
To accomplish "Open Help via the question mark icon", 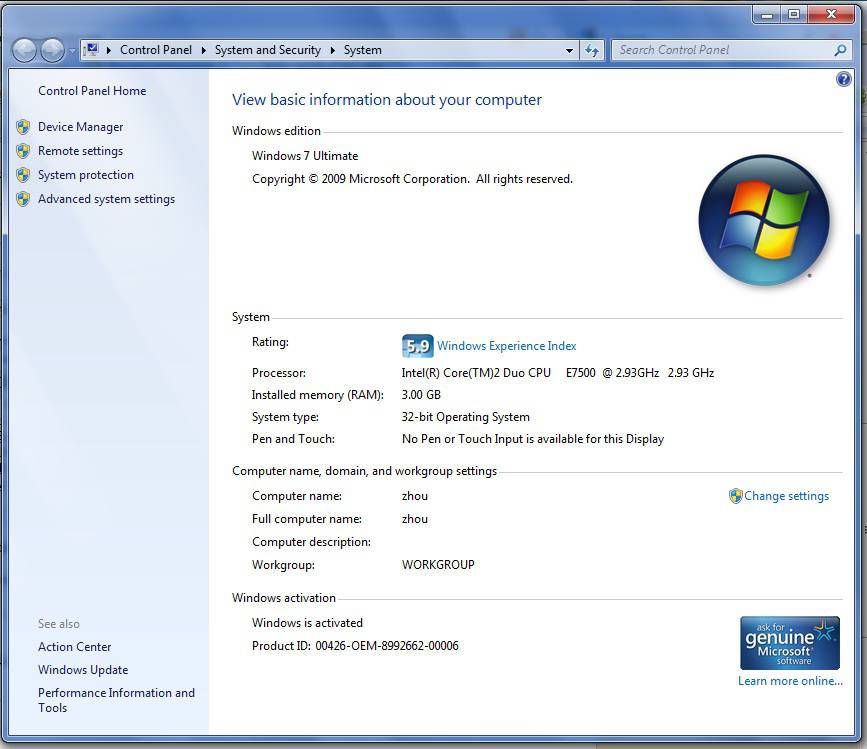I will (x=844, y=80).
